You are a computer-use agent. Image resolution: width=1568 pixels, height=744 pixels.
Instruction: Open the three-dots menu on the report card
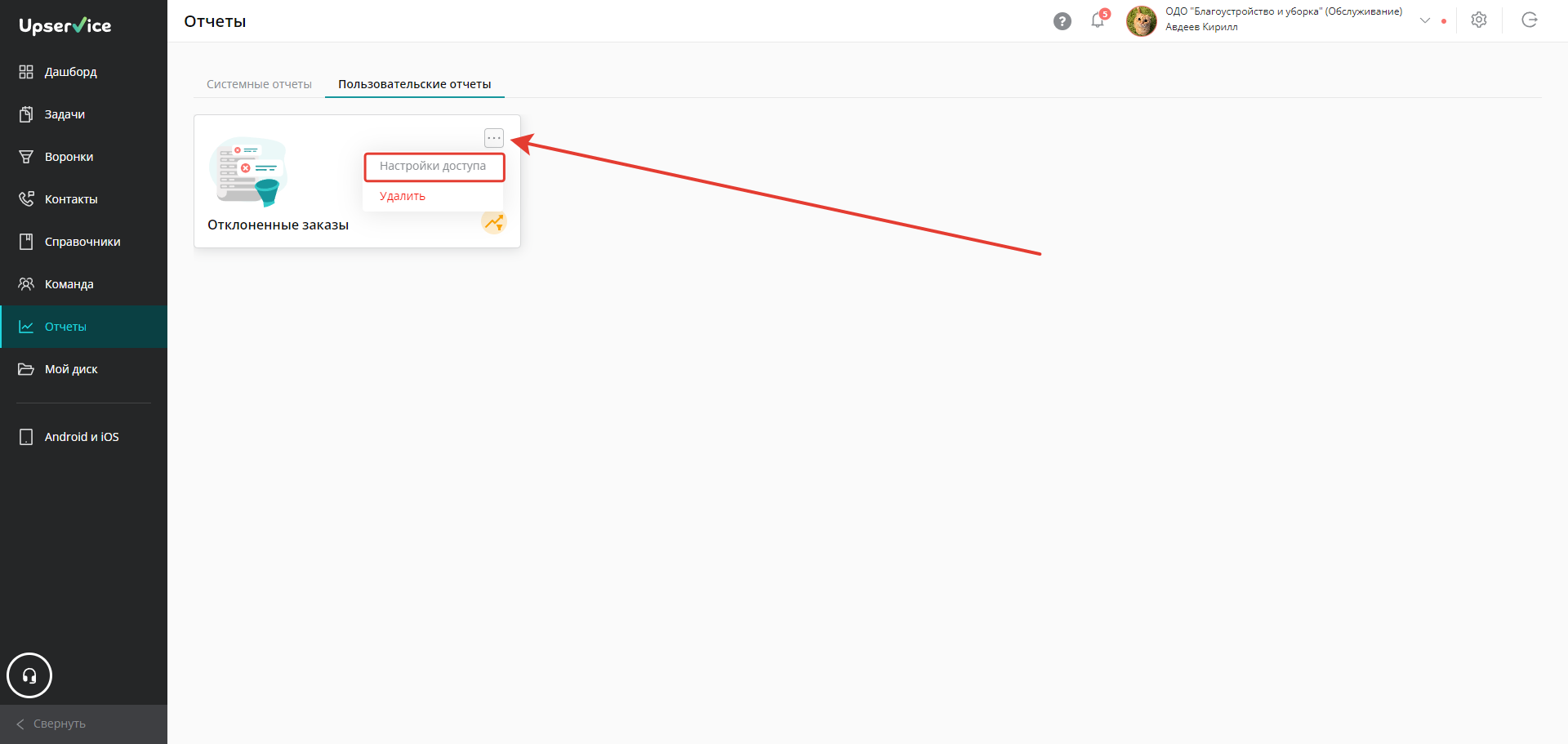[494, 138]
